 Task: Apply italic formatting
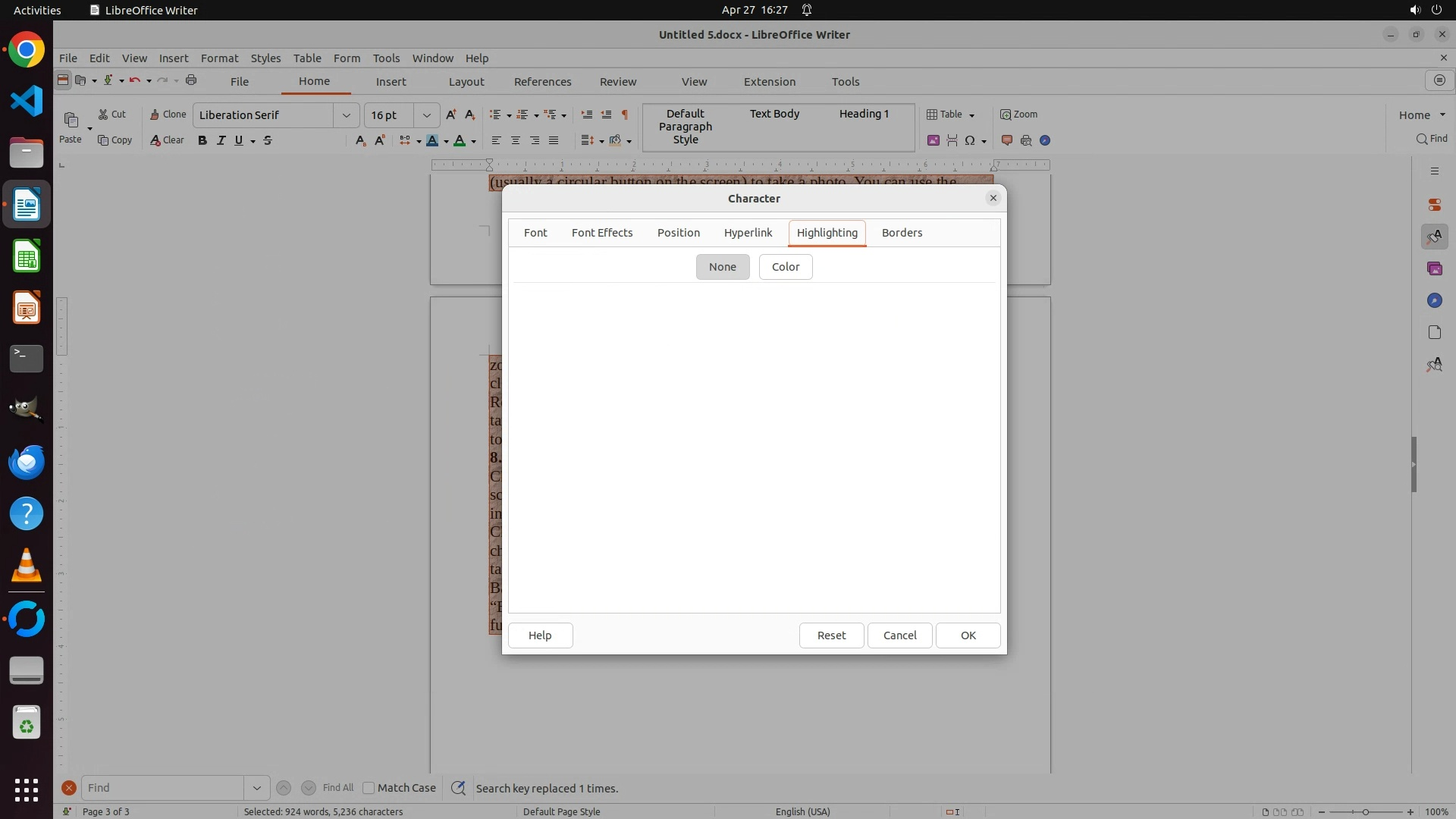tap(221, 140)
